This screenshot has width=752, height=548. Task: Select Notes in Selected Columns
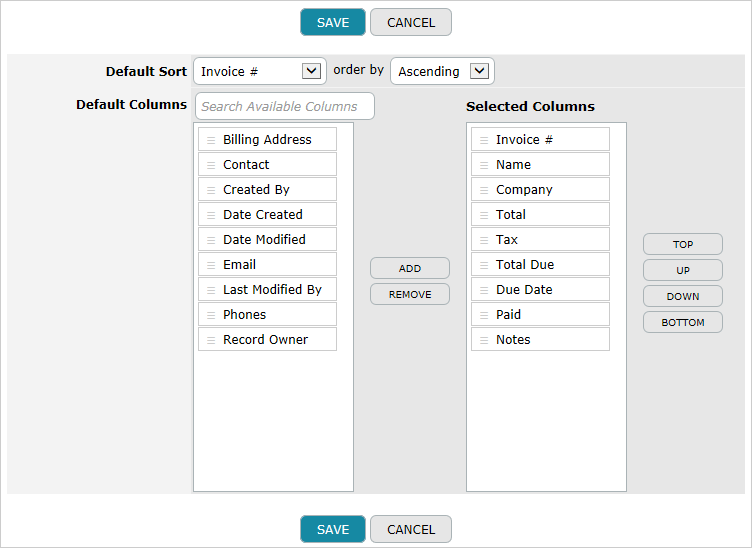coord(540,339)
